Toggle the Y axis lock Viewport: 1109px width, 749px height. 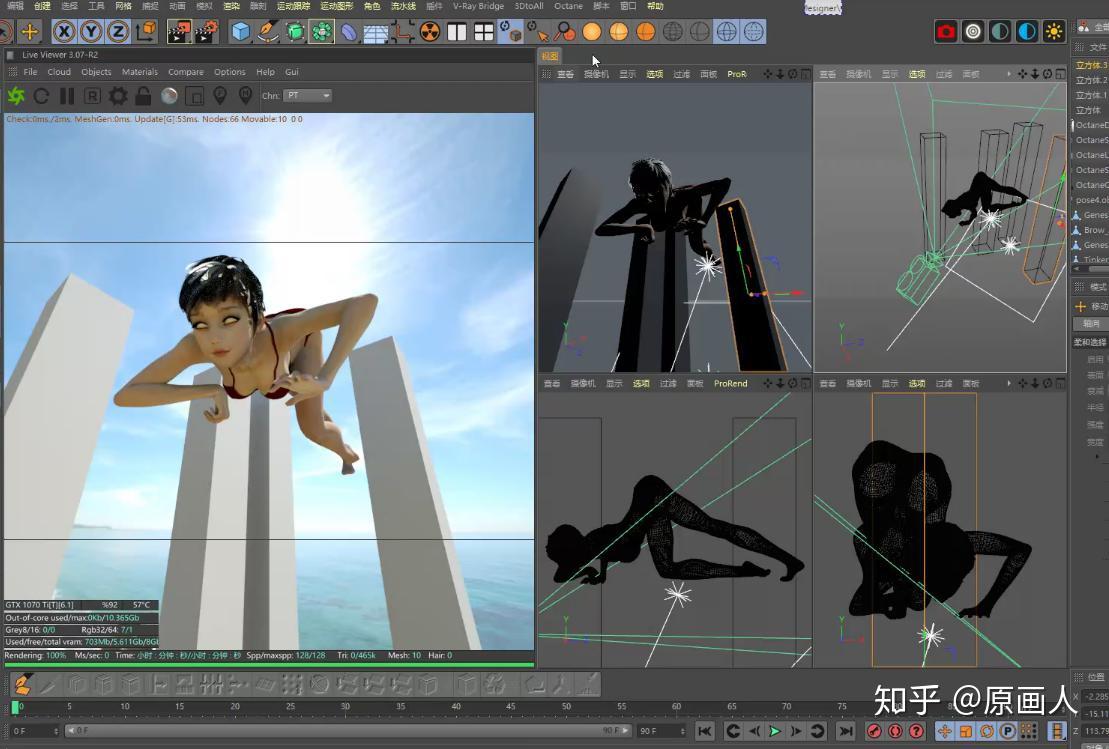(91, 32)
